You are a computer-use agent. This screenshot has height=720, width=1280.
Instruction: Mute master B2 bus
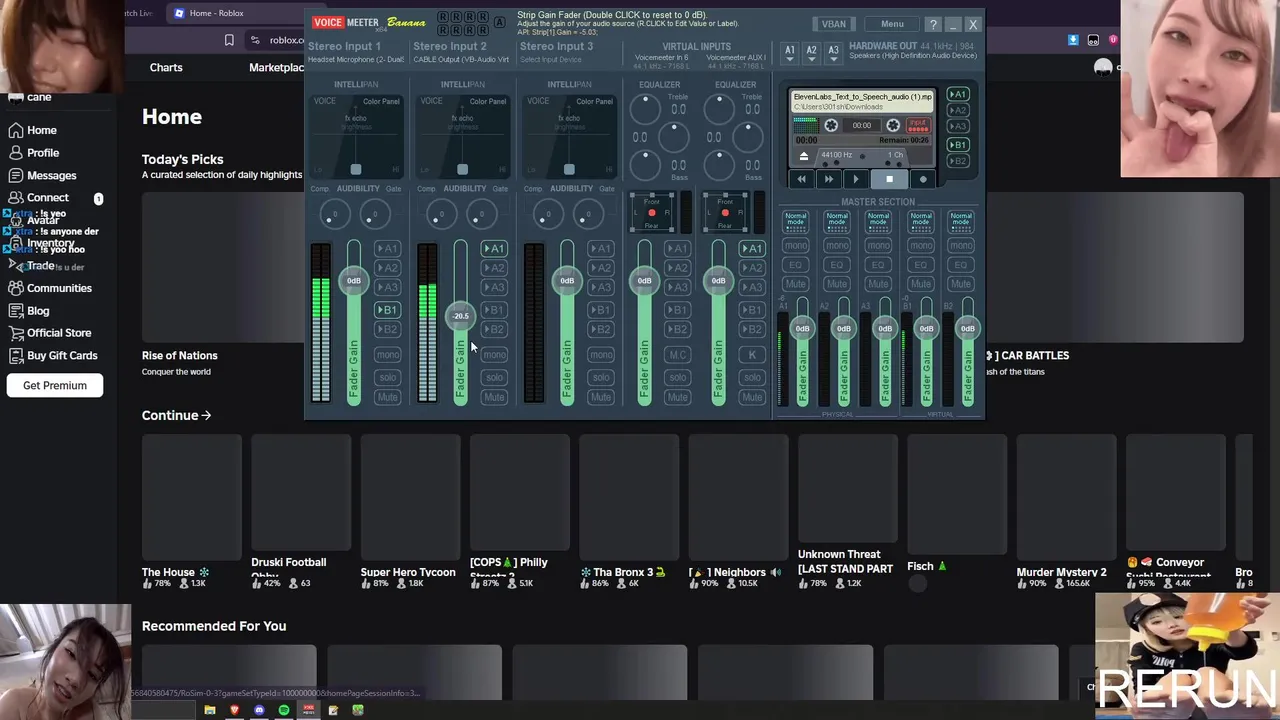pyautogui.click(x=961, y=284)
